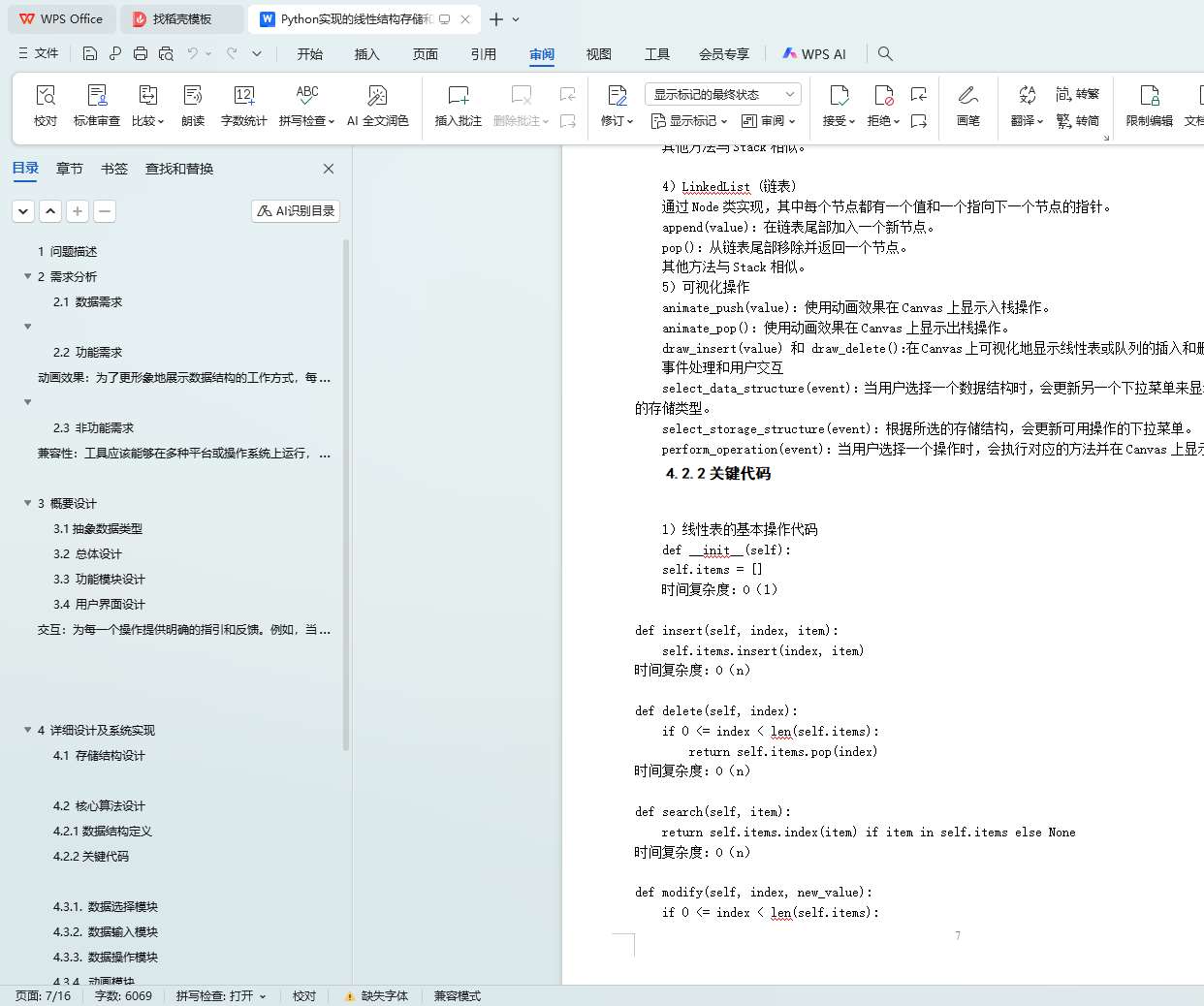Close the navigation side panel
Image resolution: width=1204 pixels, height=1006 pixels.
(329, 169)
